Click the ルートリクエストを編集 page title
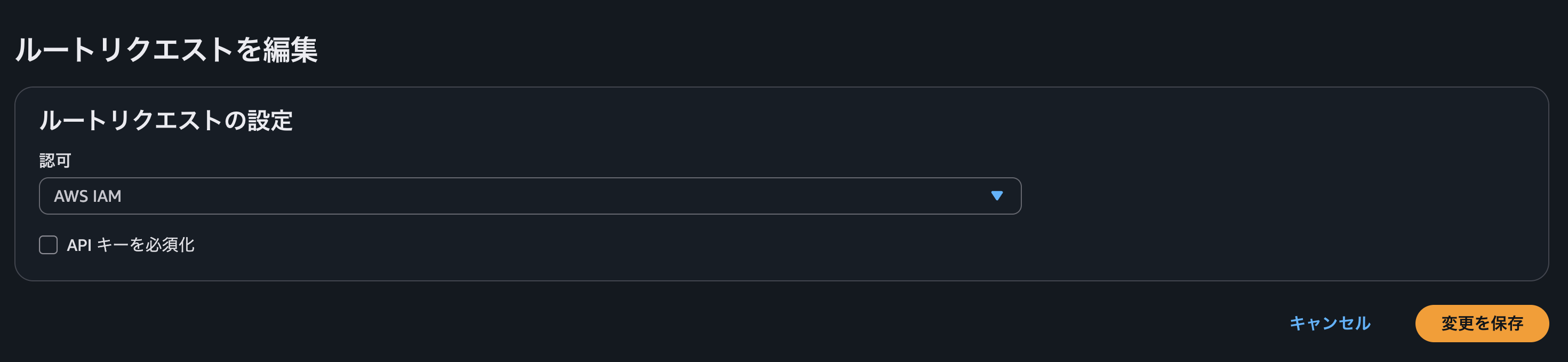The height and width of the screenshot is (362, 1568). tap(166, 49)
